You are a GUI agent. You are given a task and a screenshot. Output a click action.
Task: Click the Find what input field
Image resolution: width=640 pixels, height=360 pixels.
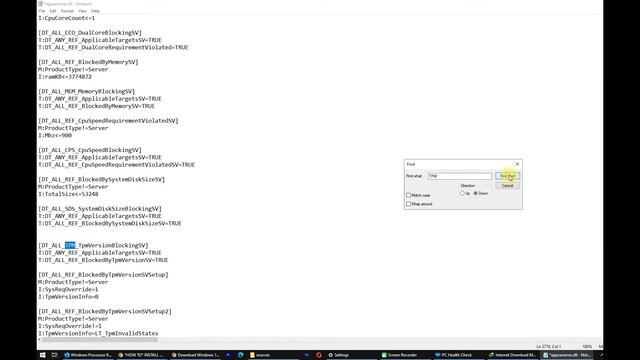[460, 176]
